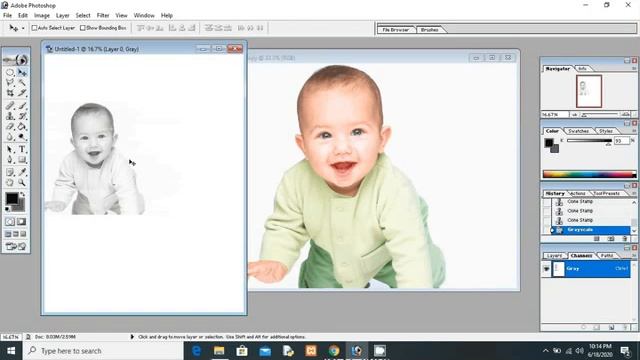
Task: Select the Eyedropper tool
Action: coord(22,172)
